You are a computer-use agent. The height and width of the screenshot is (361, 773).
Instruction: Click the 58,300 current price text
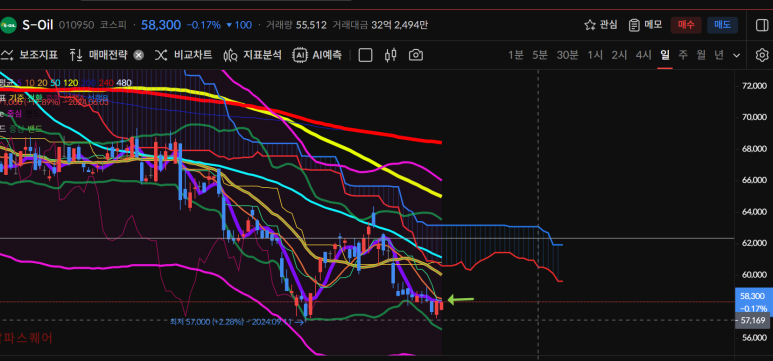click(161, 25)
